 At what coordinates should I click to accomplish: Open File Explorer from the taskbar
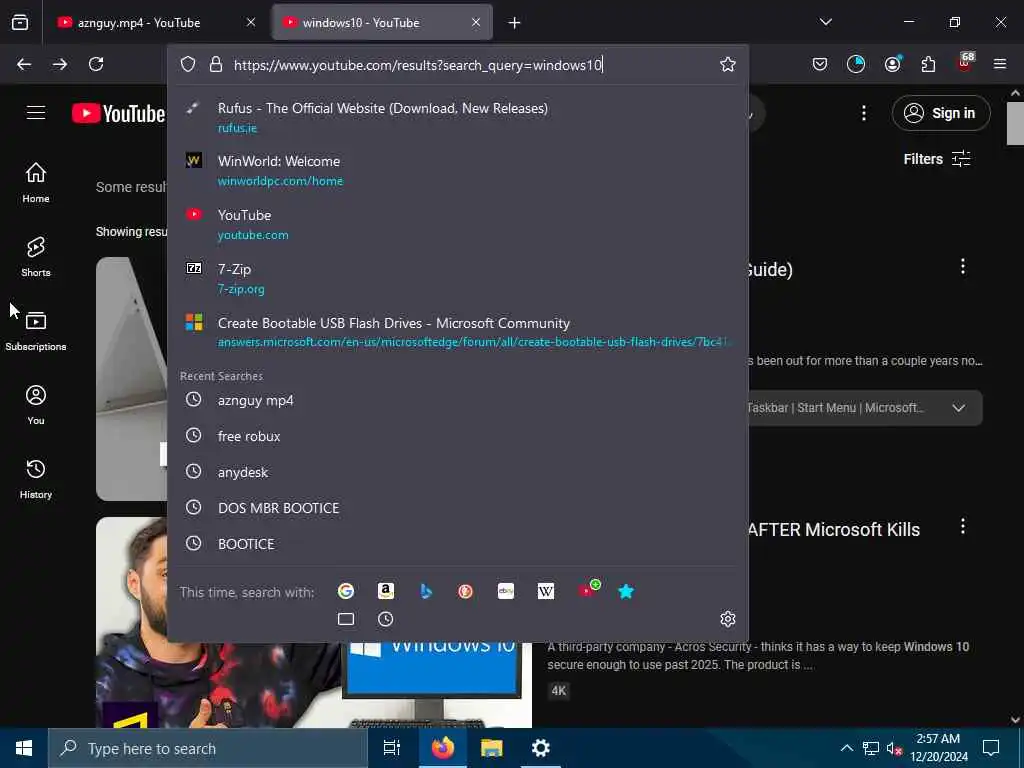click(492, 748)
